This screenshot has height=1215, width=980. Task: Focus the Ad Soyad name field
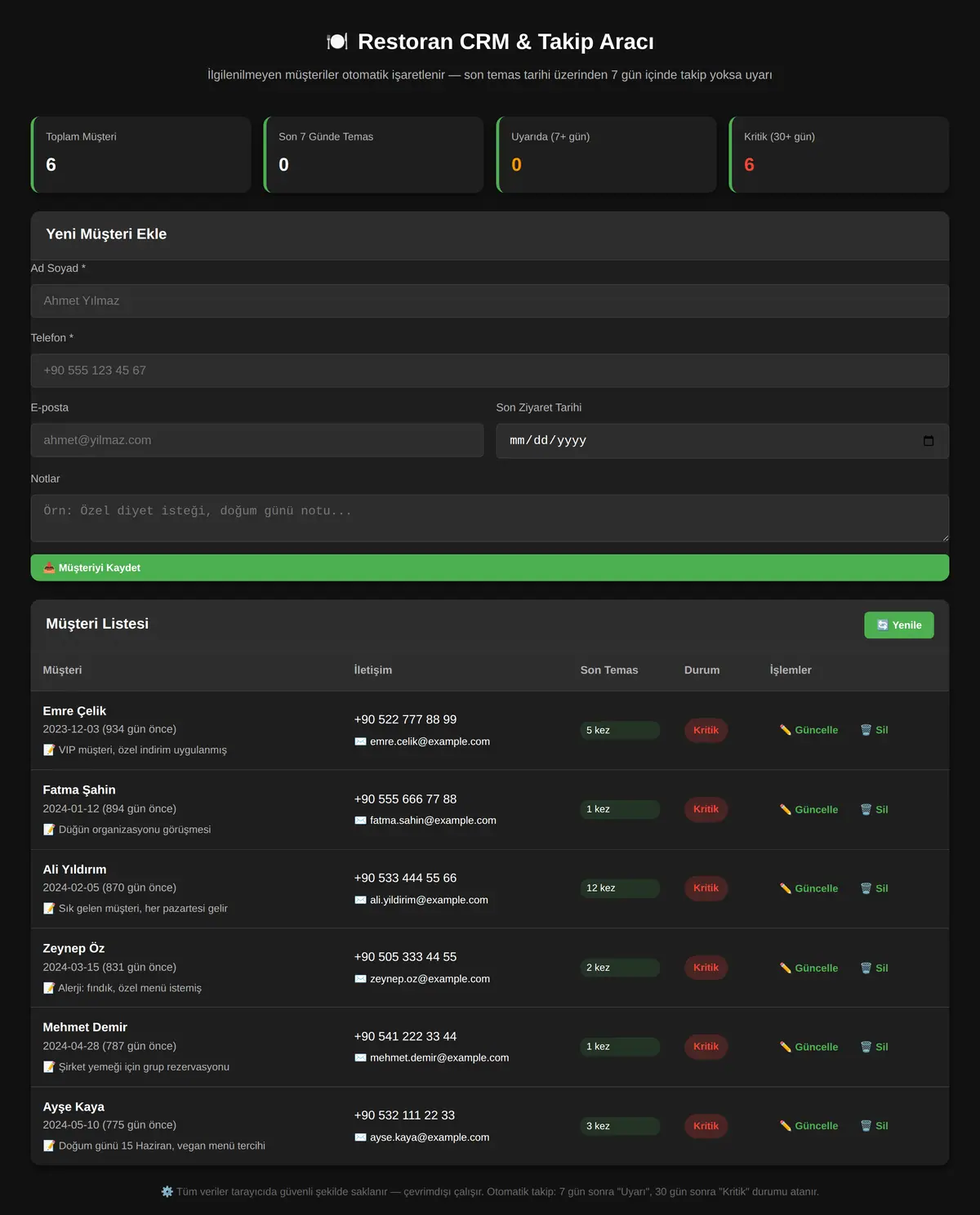tap(490, 300)
